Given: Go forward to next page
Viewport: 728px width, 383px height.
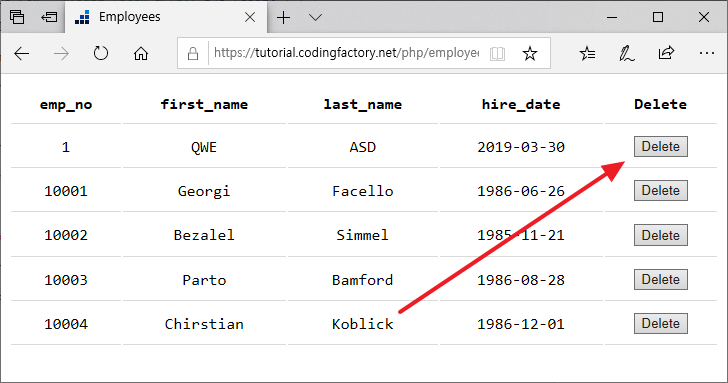Looking at the screenshot, I should [x=61, y=54].
